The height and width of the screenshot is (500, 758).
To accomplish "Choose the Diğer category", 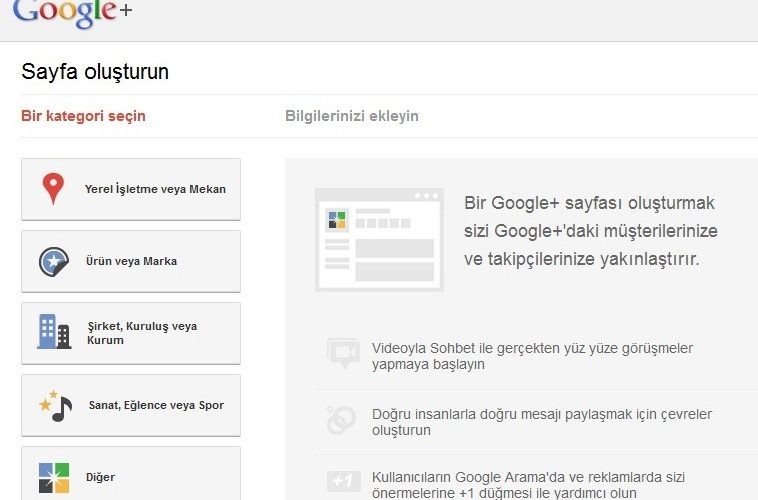I will [131, 473].
